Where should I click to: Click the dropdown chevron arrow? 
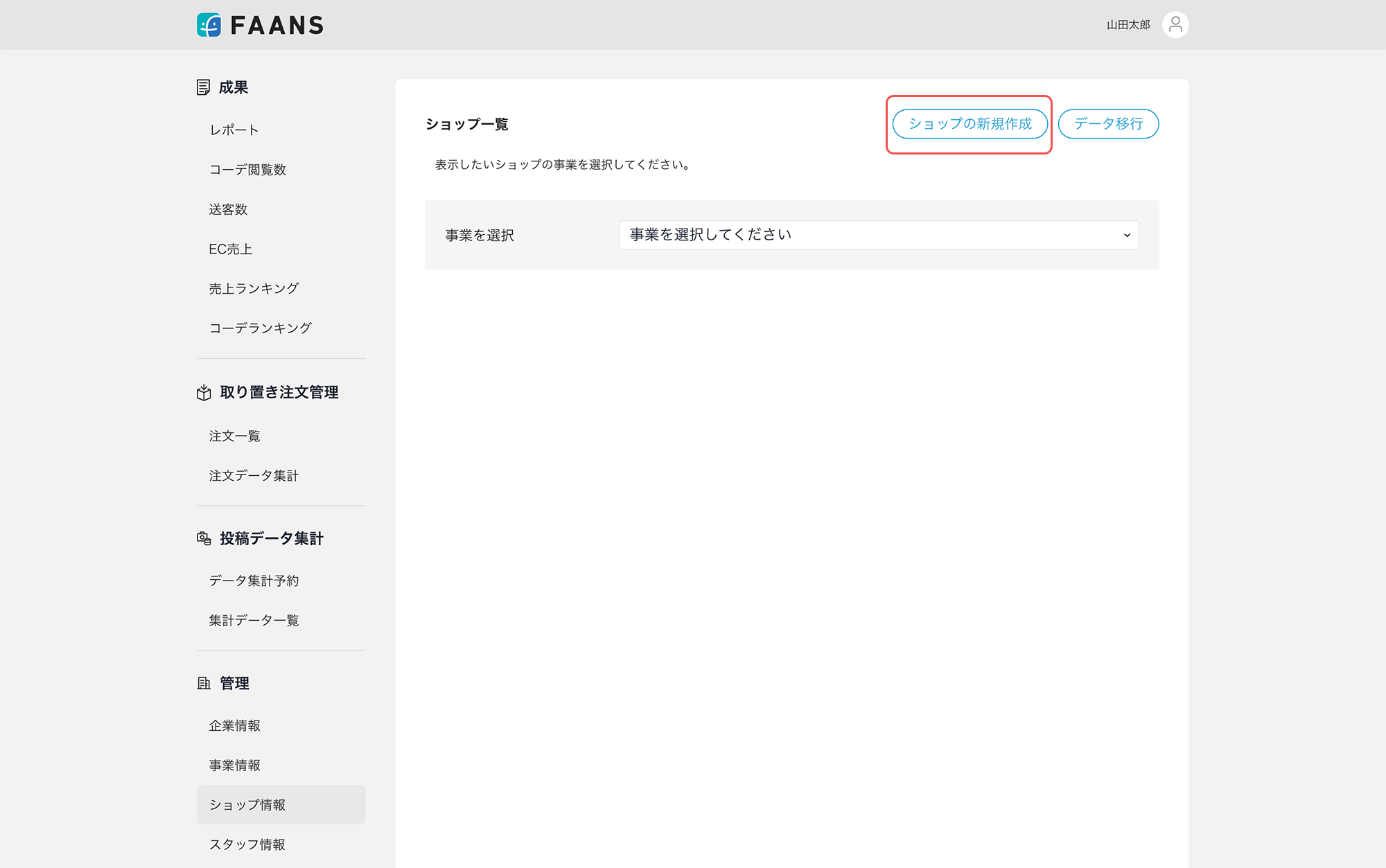coord(1127,236)
